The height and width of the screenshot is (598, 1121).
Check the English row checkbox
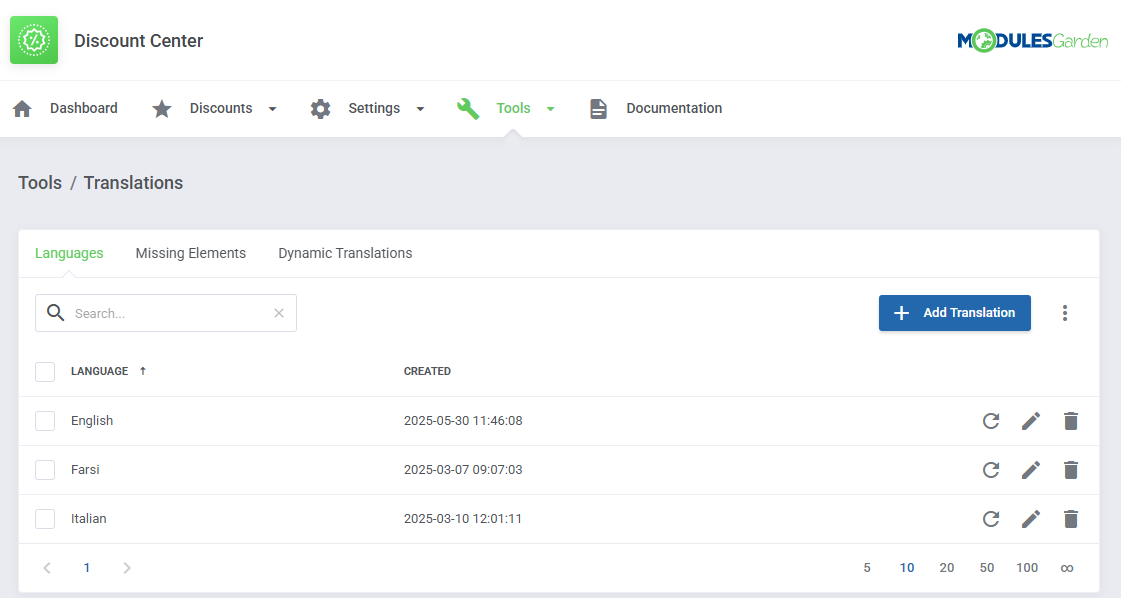pyautogui.click(x=45, y=421)
